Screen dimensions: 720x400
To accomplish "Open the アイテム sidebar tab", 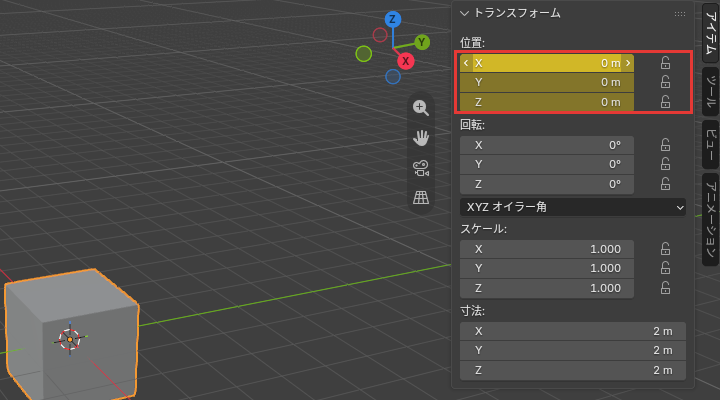I will click(710, 33).
